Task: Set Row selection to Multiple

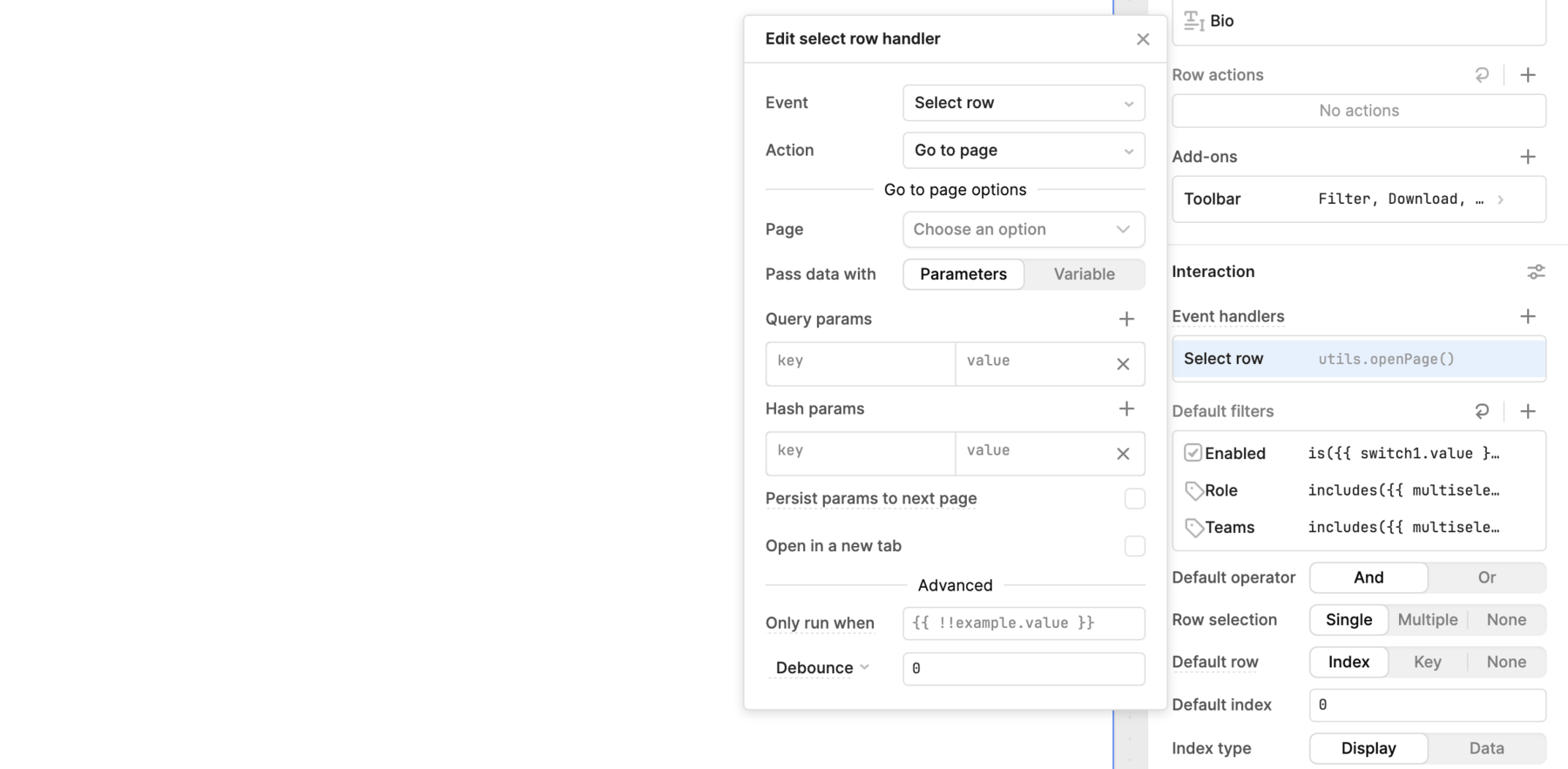Action: (1427, 620)
